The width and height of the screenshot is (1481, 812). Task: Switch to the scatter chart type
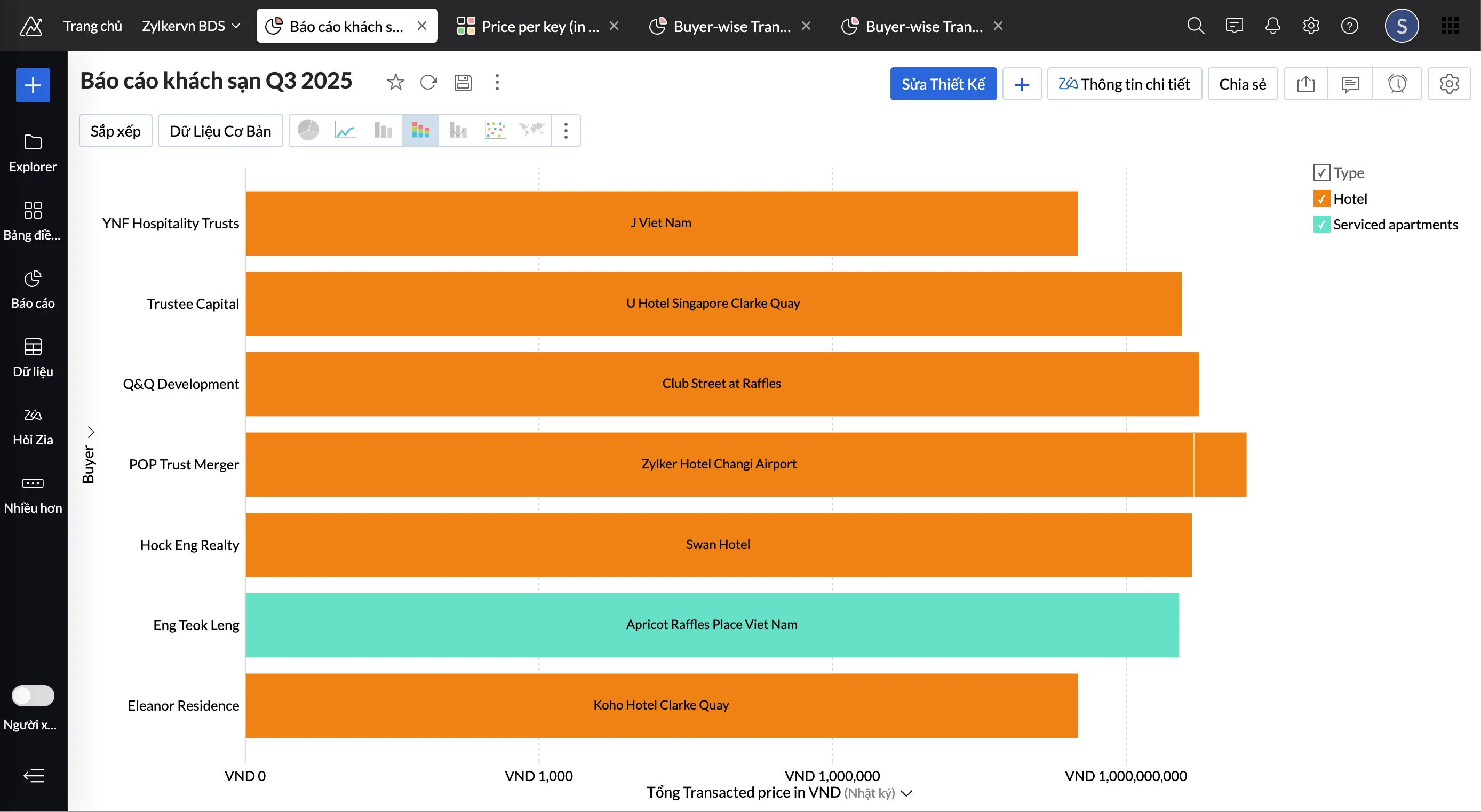[x=495, y=131]
